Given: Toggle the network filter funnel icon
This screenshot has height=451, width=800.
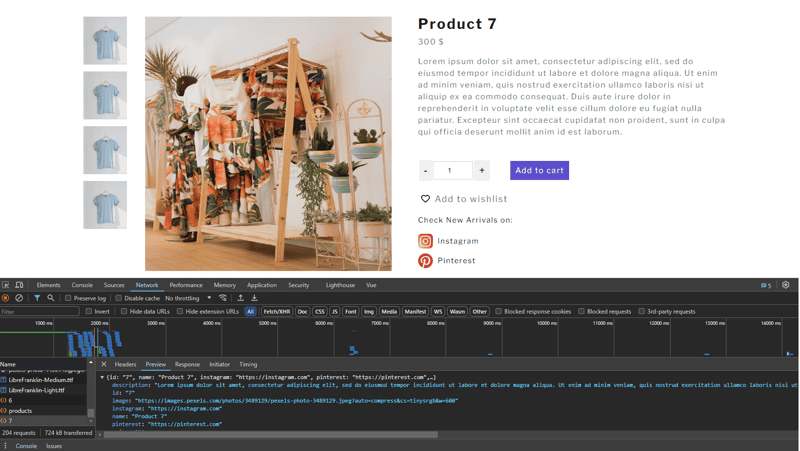Looking at the screenshot, I should pyautogui.click(x=37, y=298).
